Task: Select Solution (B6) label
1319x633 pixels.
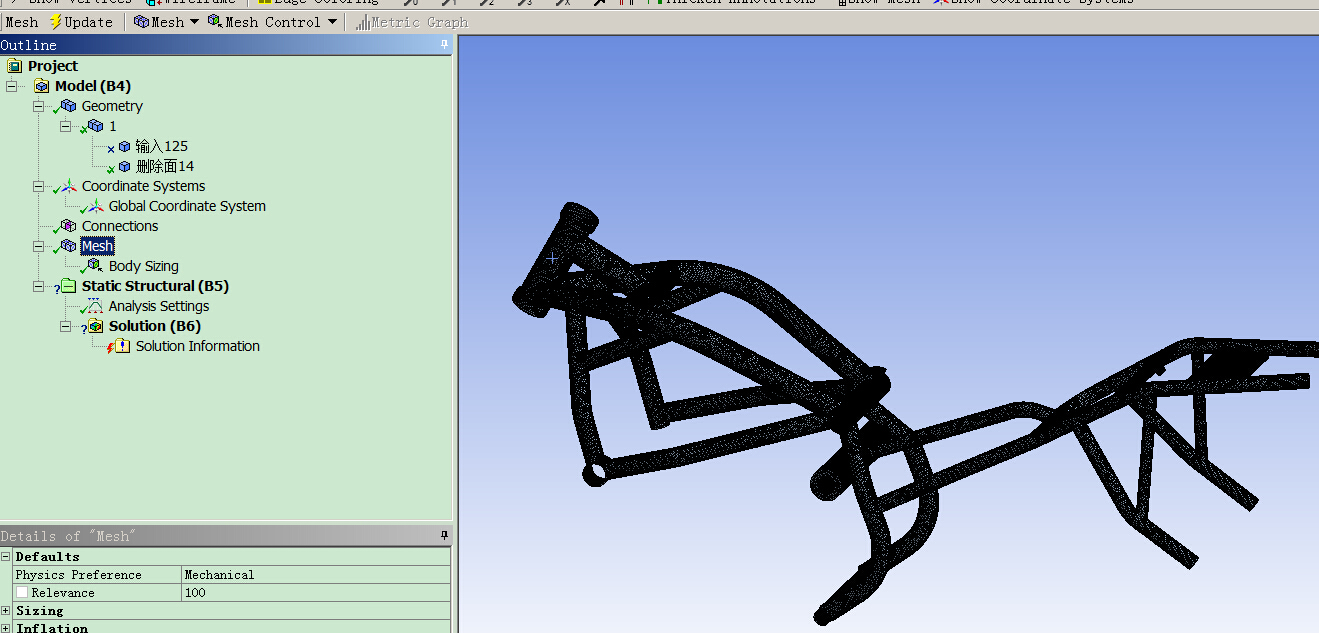Action: (x=155, y=326)
